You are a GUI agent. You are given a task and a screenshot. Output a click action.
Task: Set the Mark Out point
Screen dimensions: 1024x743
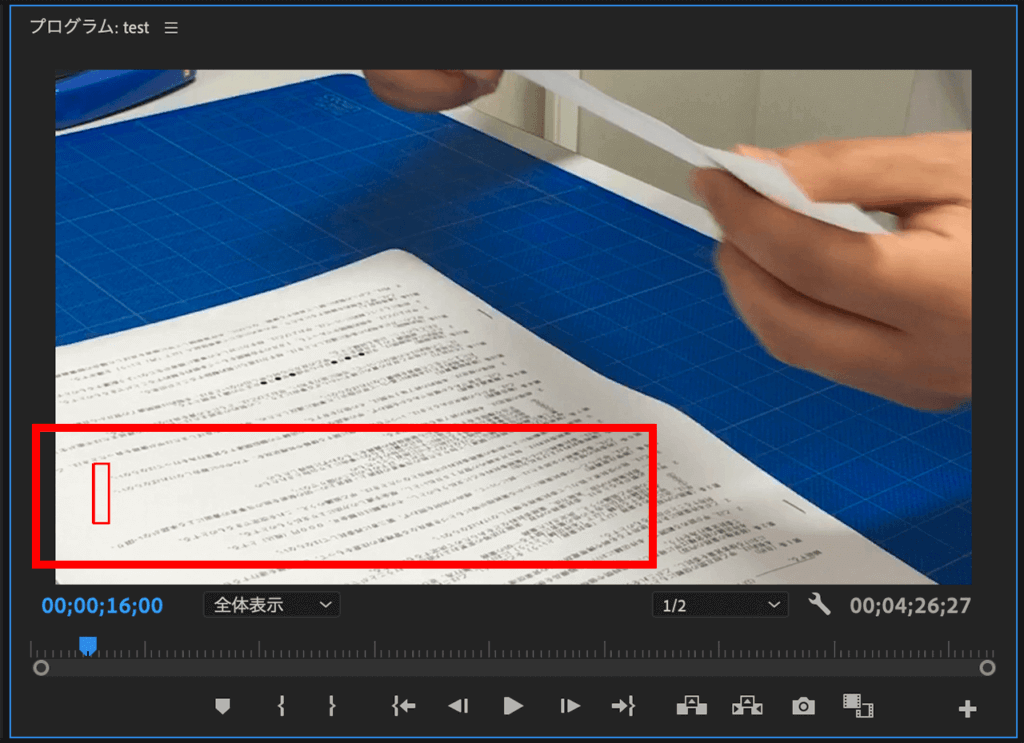pos(332,707)
